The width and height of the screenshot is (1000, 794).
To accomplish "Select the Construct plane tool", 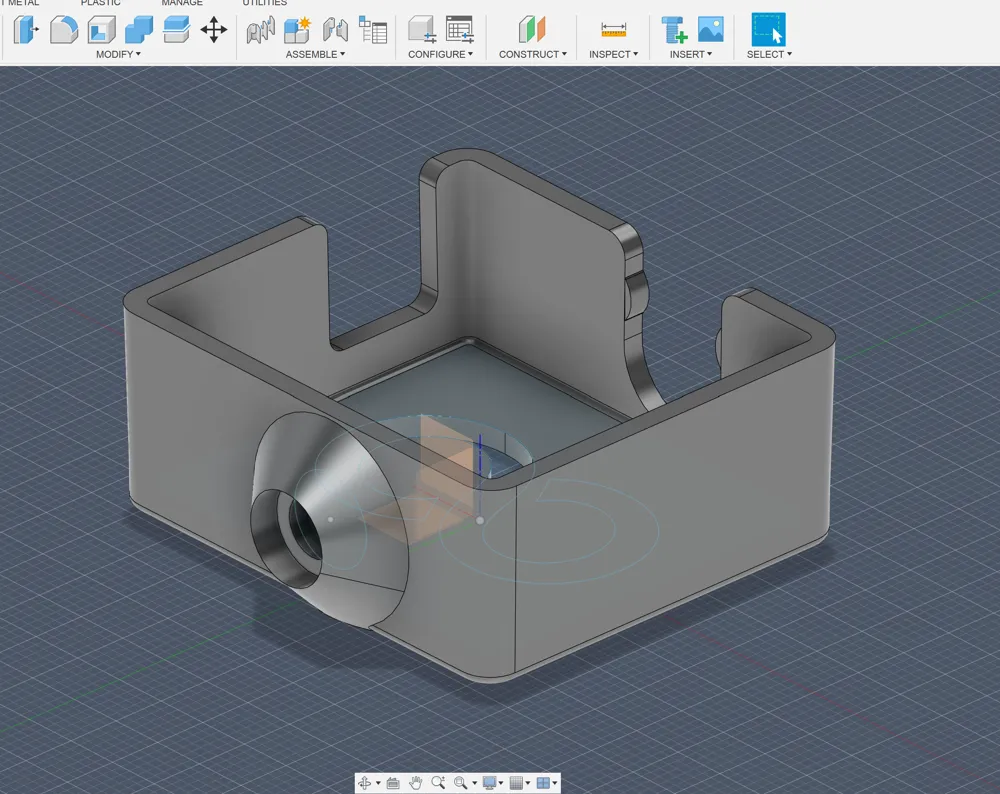I will pyautogui.click(x=532, y=29).
